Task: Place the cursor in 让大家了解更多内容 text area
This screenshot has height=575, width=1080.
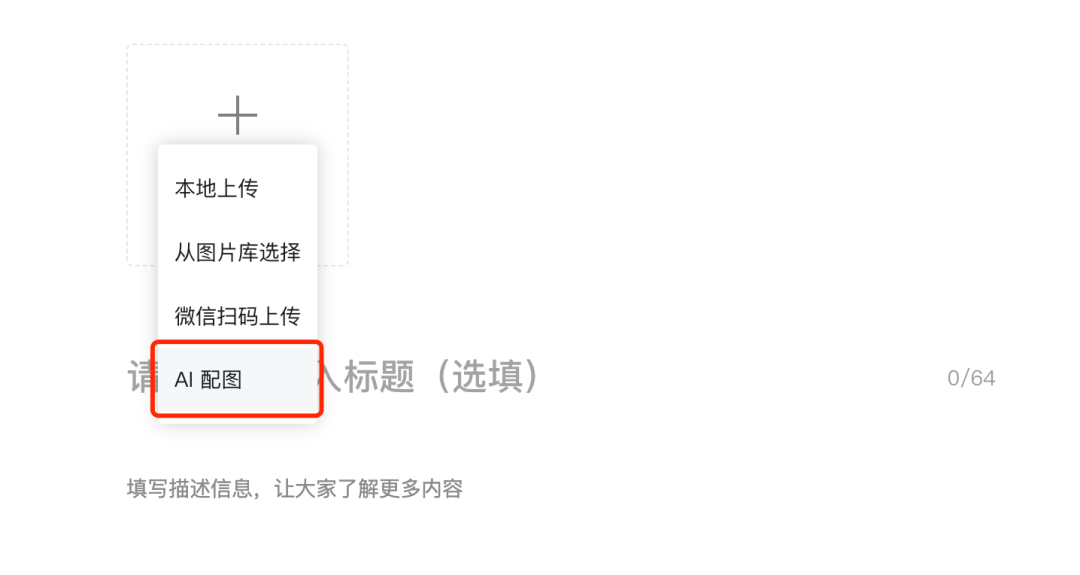Action: click(368, 489)
